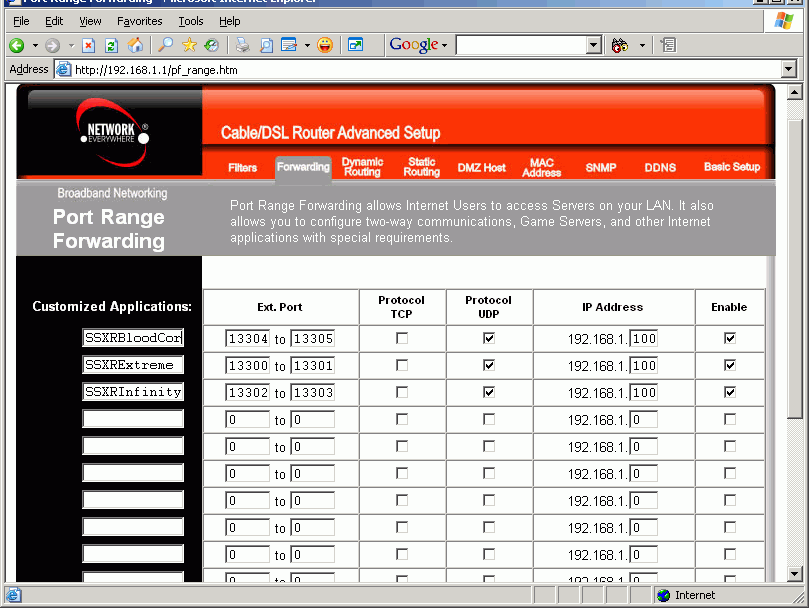Click the browser Forward arrow icon
The image size is (809, 608).
[52, 45]
